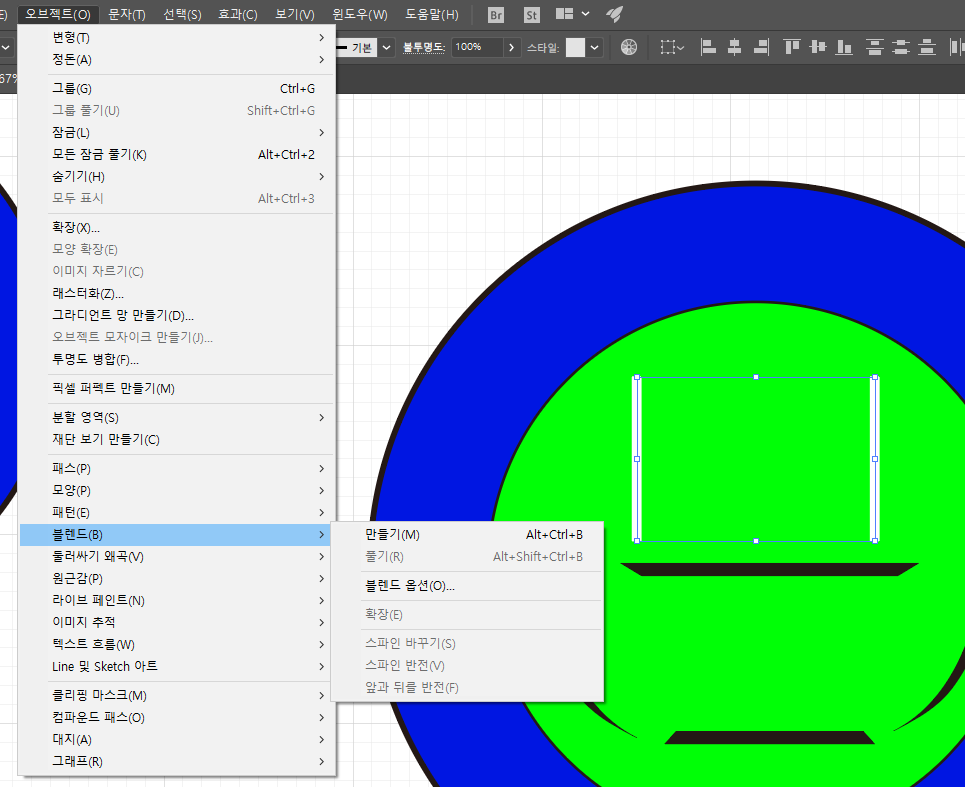Open Adobe Stock via St icon
This screenshot has height=787, width=965.
(532, 15)
